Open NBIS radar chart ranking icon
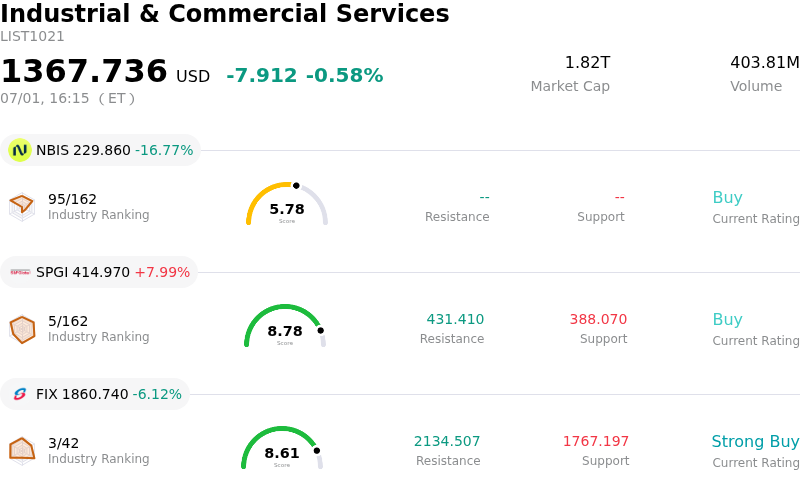 point(22,207)
